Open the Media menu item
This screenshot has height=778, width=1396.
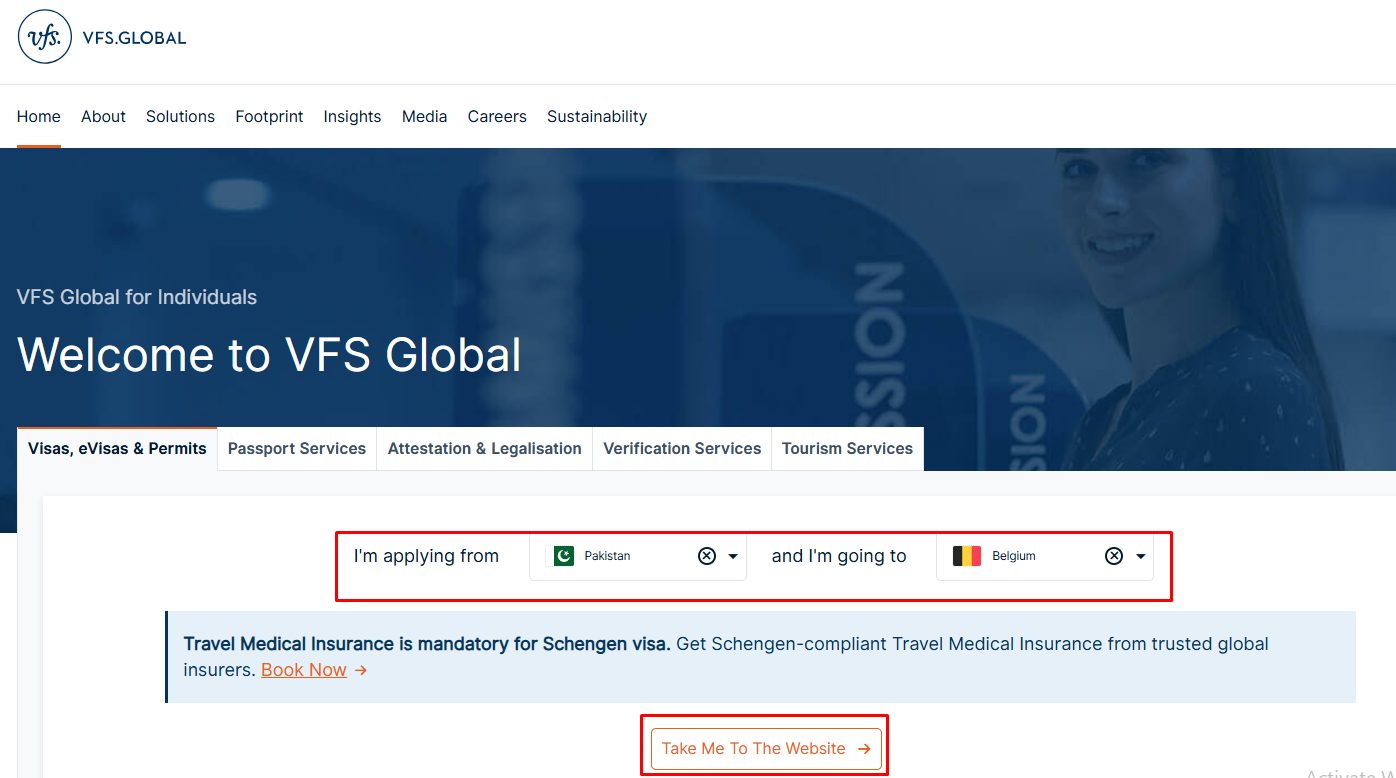click(x=424, y=116)
